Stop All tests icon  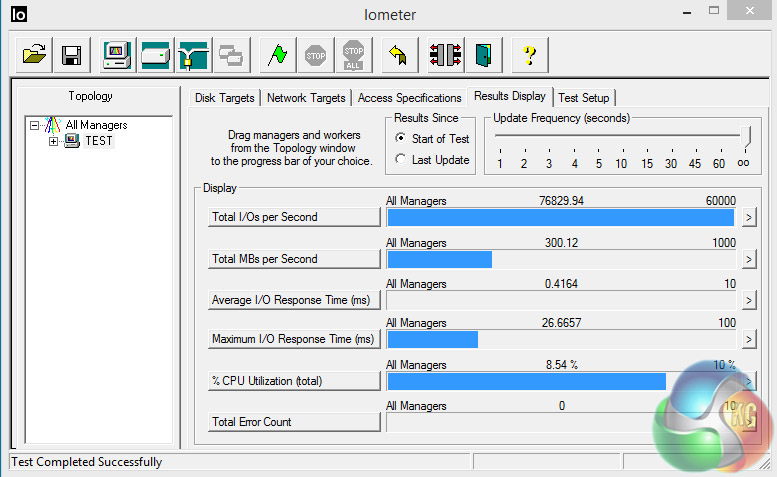(353, 55)
